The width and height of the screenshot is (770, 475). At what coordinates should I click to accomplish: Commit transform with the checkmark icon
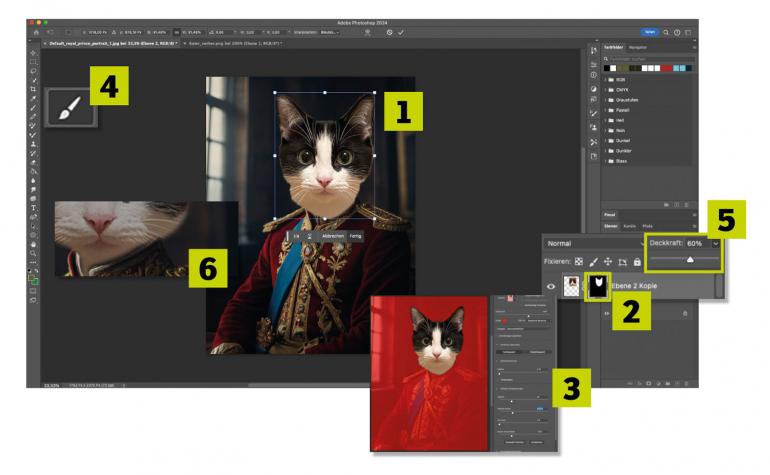coord(402,32)
